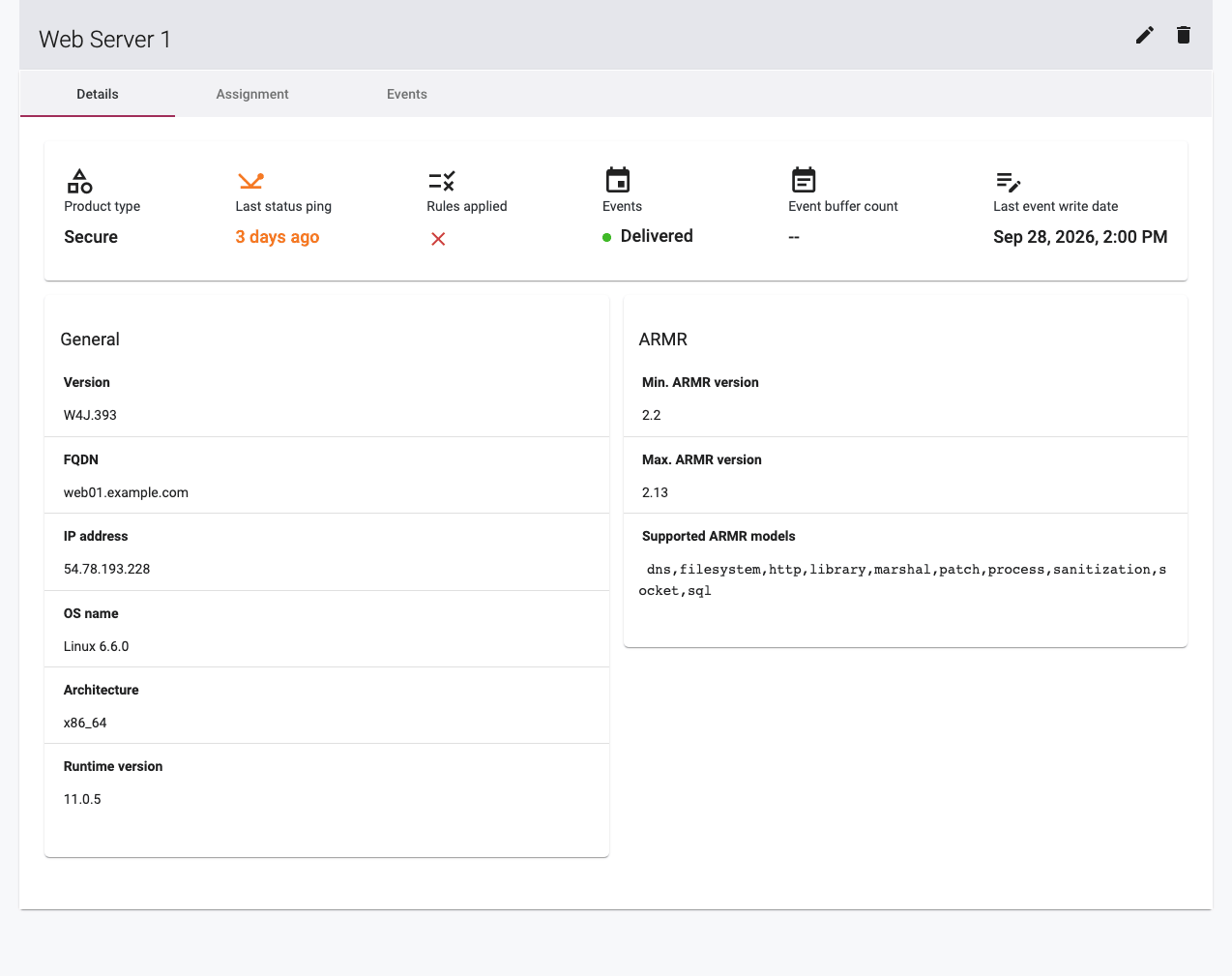Click the trash delete icon
Viewport: 1232px width, 976px height.
[x=1184, y=36]
